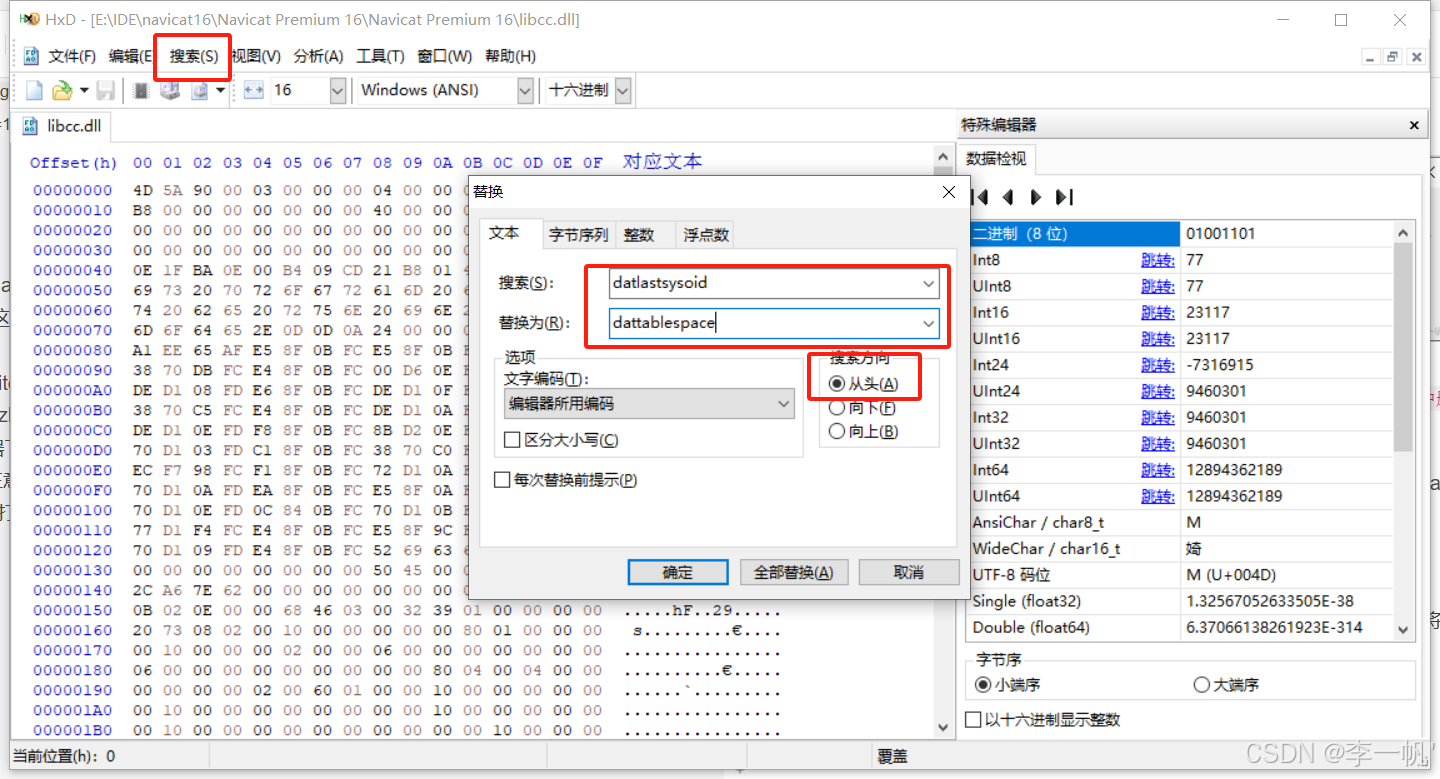Close the 替换 dialog with X
The height and width of the screenshot is (779, 1440).
click(949, 192)
